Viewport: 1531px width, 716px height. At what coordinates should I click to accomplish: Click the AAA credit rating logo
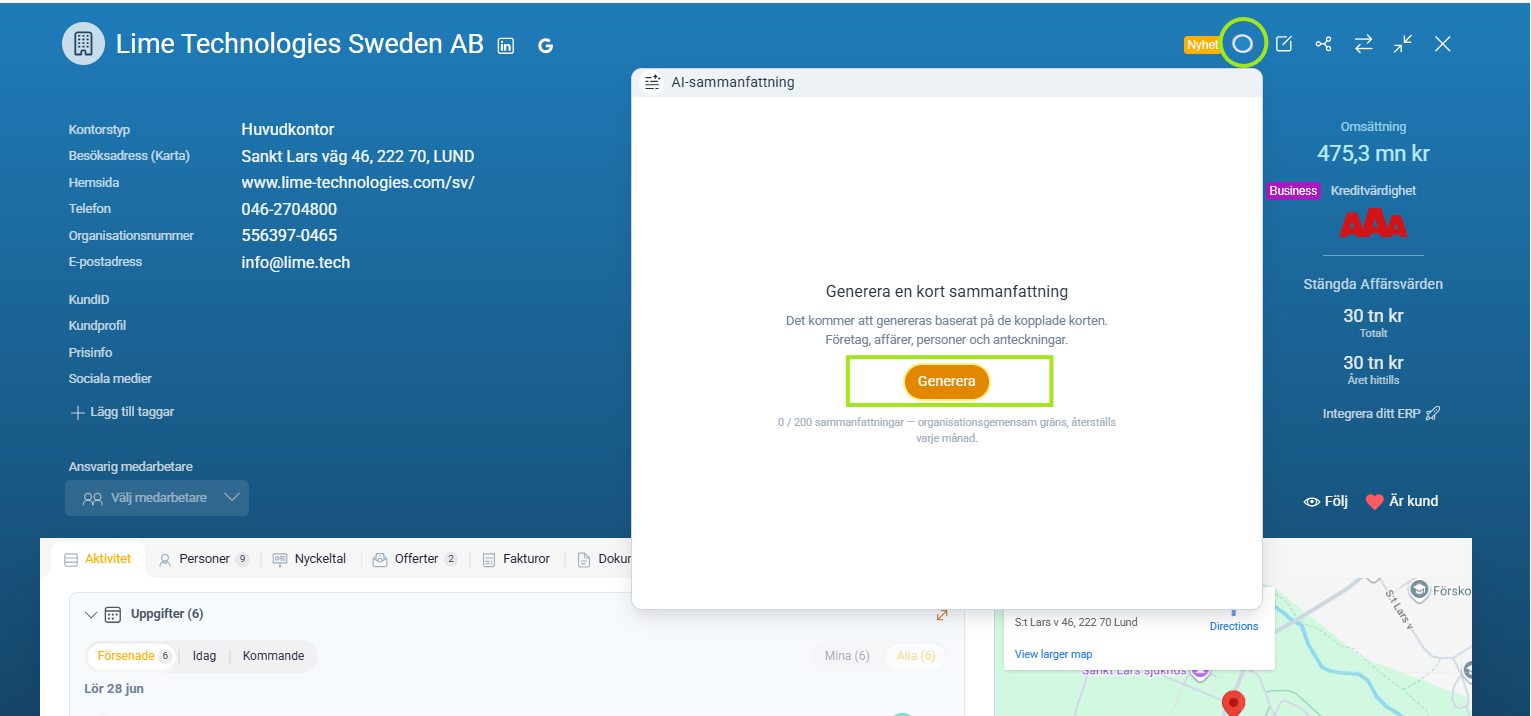point(1373,224)
